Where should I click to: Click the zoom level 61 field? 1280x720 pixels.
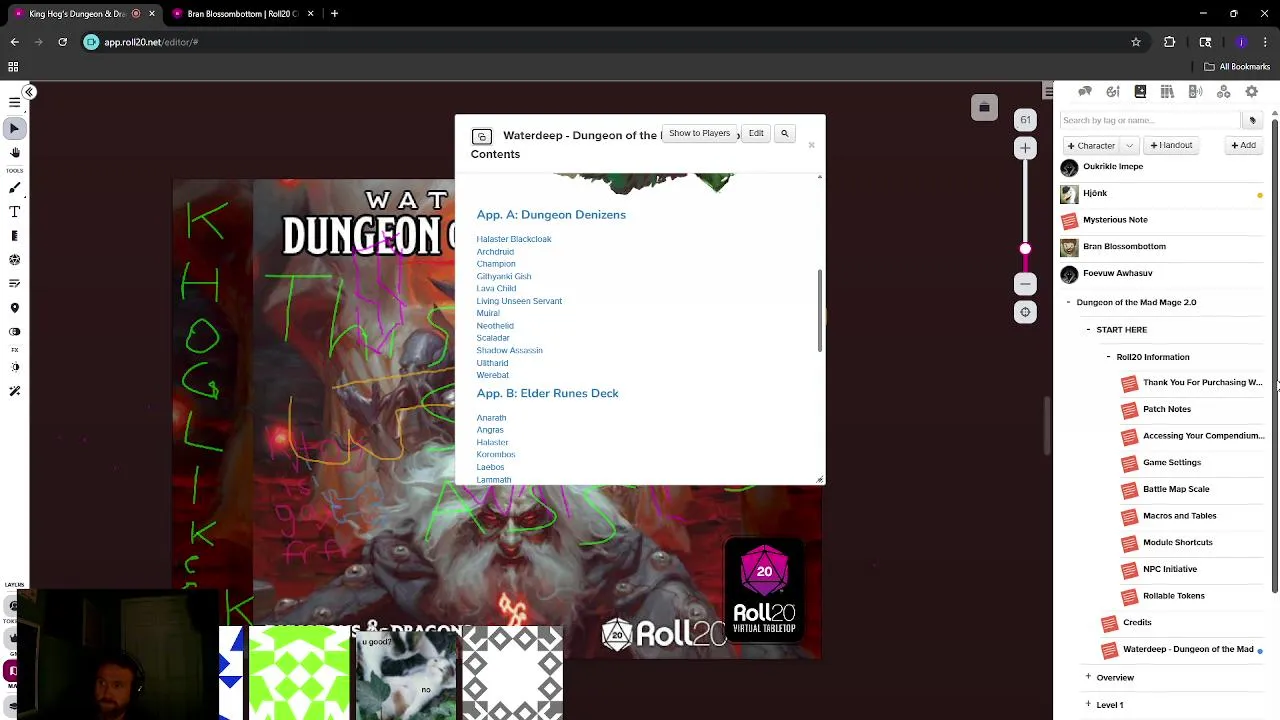1025,120
